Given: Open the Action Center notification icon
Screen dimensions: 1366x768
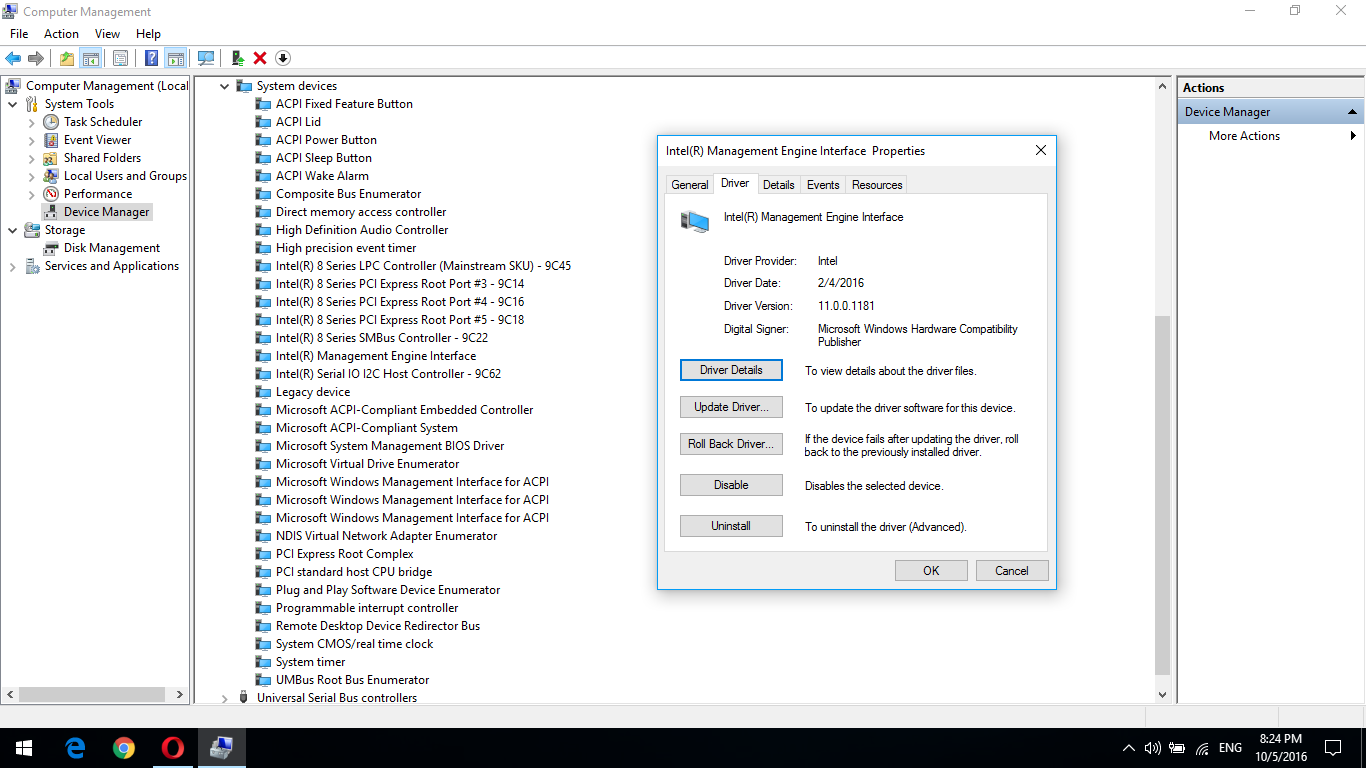Looking at the screenshot, I should (1333, 748).
